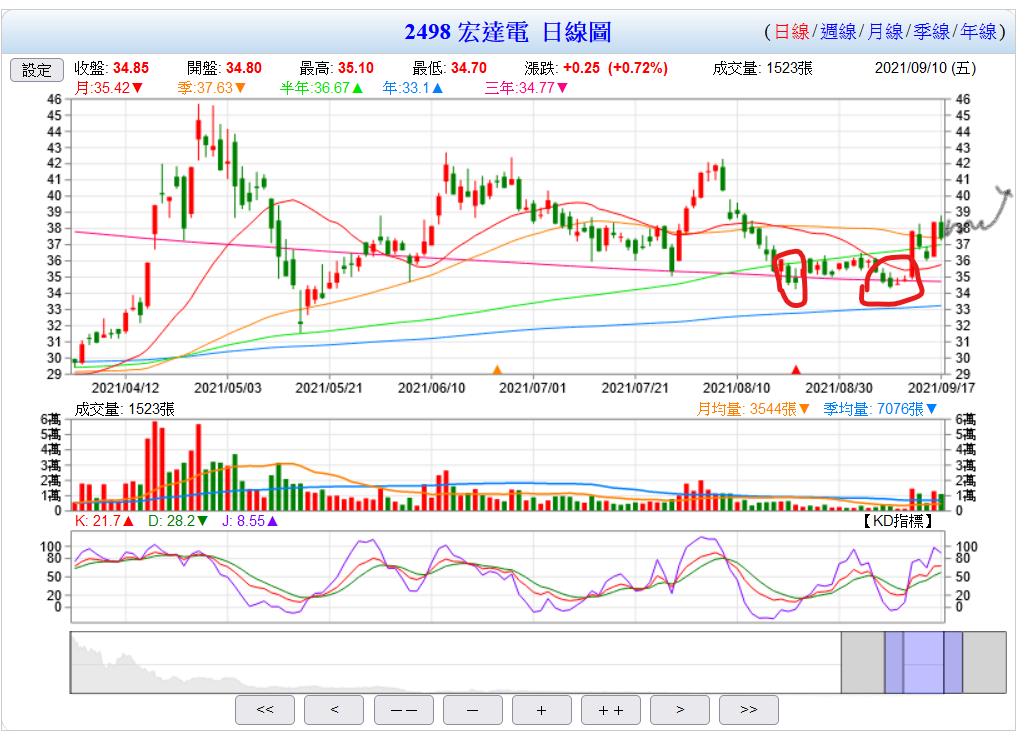Click the highlighted blue range in overview bar
This screenshot has height=742, width=1027.
pos(923,662)
